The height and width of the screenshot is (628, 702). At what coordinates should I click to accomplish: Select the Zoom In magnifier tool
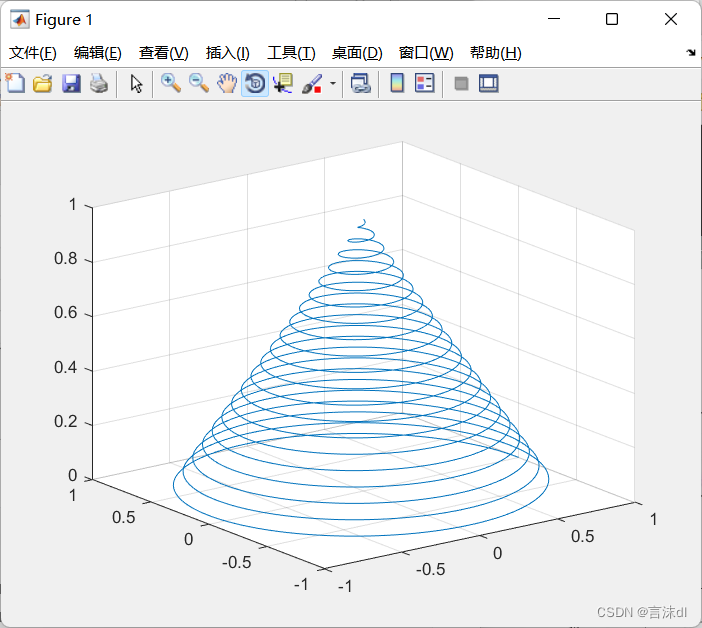coord(171,84)
